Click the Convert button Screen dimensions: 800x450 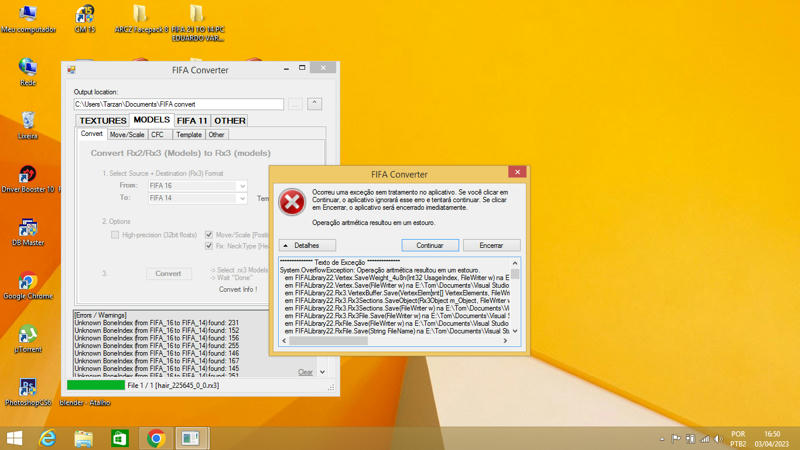168,273
